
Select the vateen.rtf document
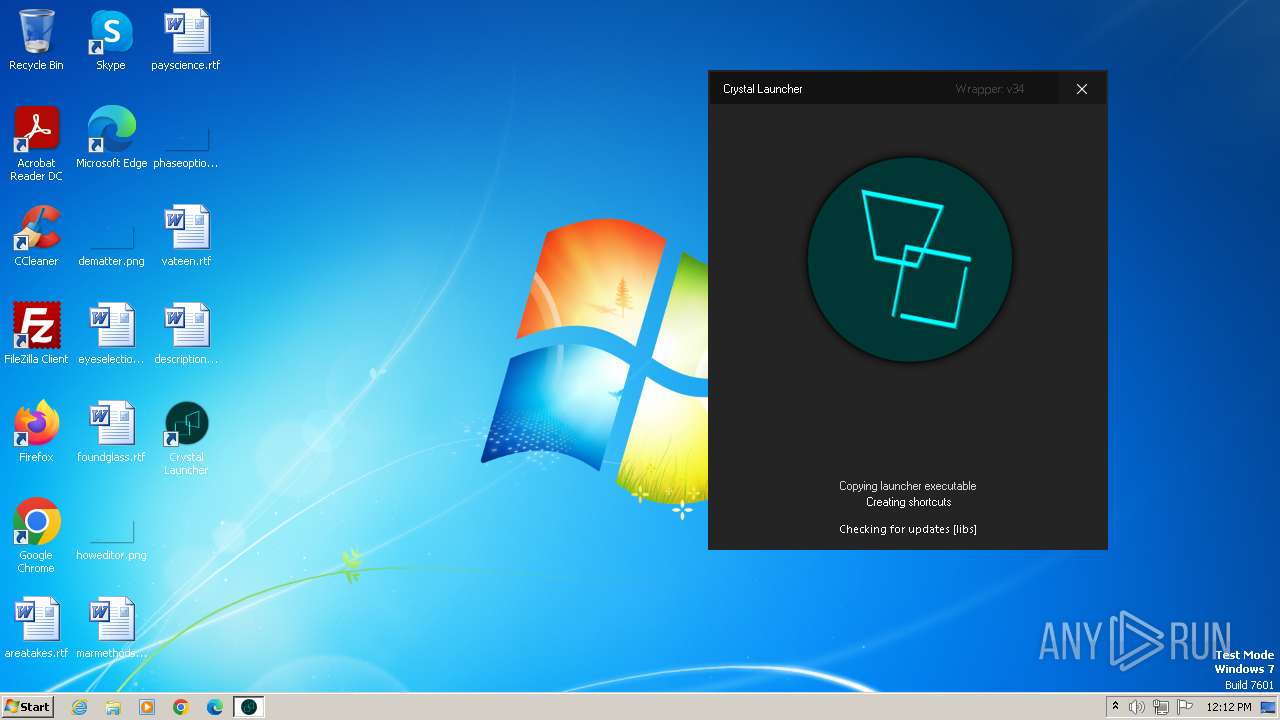186,236
